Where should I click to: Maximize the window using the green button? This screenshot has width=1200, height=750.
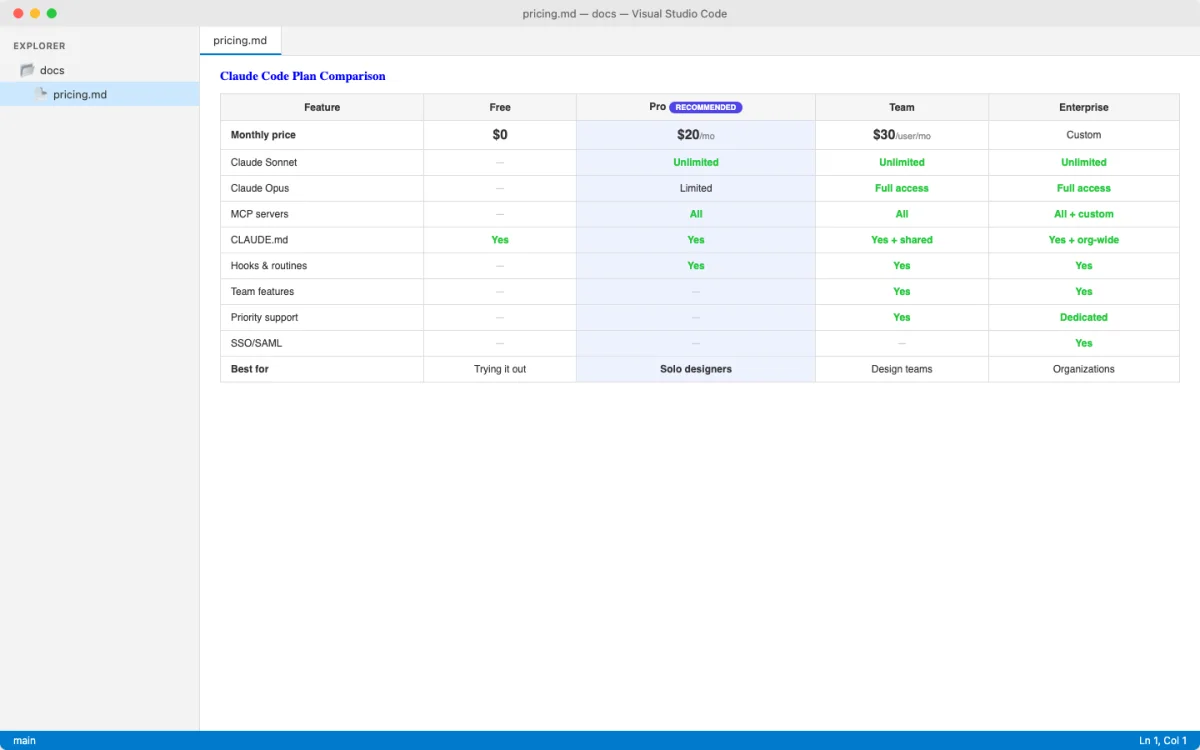52,13
